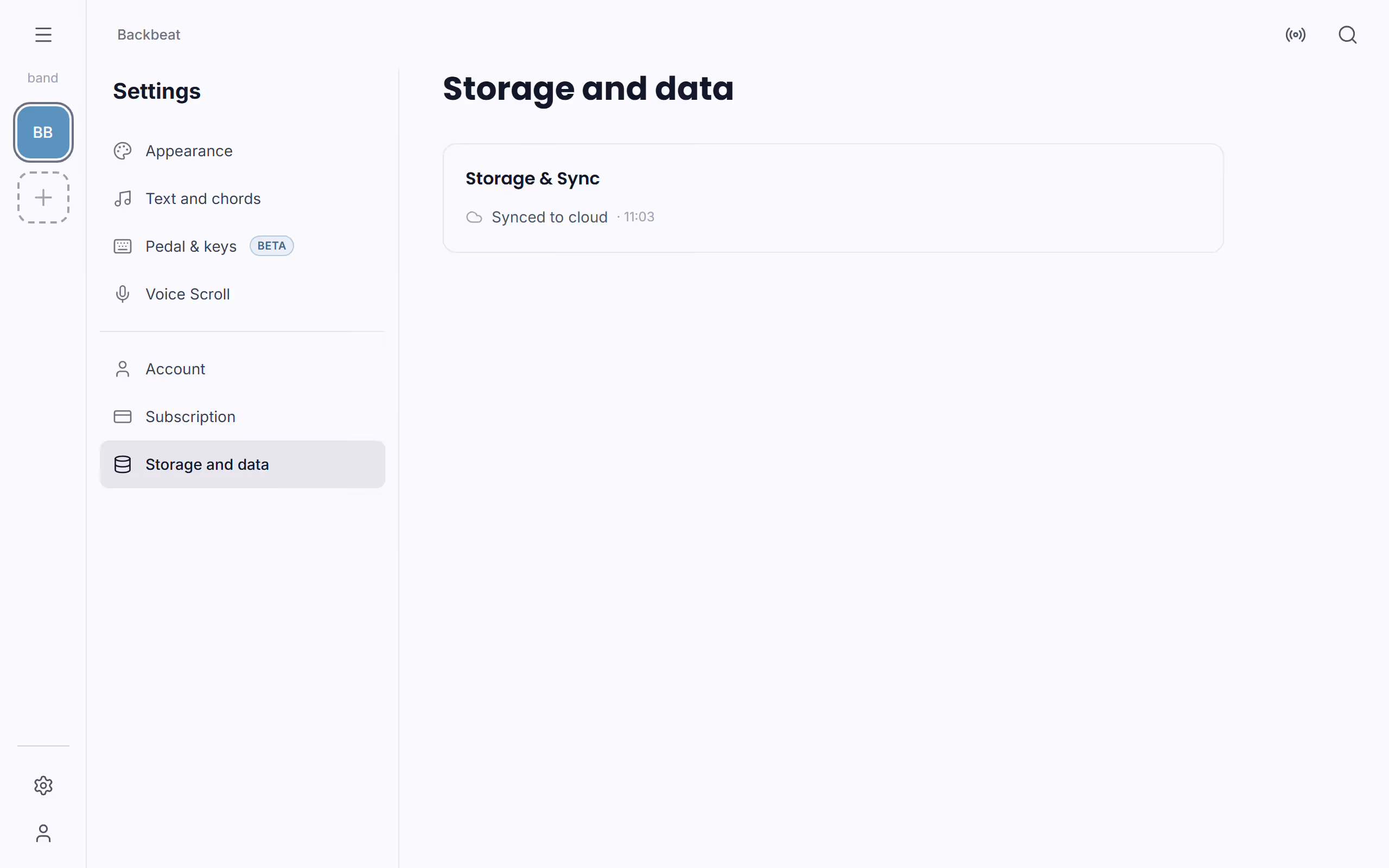Viewport: 1389px width, 868px height.
Task: Click the keyboard icon for Pedal & keys
Action: tap(122, 246)
